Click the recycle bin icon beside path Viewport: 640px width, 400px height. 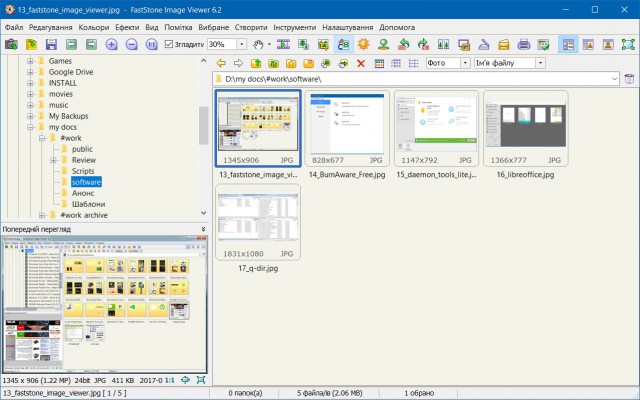coord(629,79)
